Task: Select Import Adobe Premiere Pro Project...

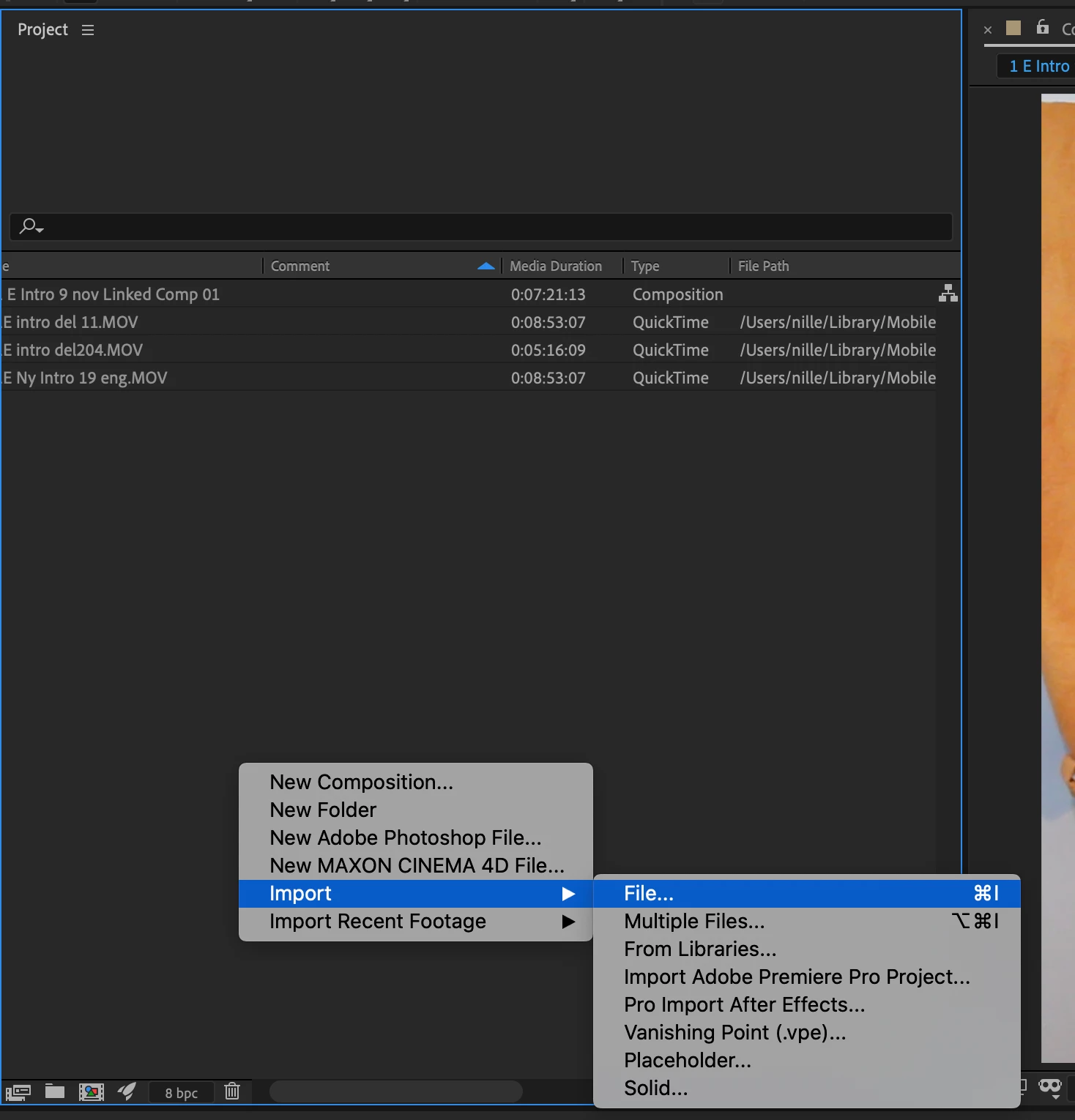Action: (807, 977)
